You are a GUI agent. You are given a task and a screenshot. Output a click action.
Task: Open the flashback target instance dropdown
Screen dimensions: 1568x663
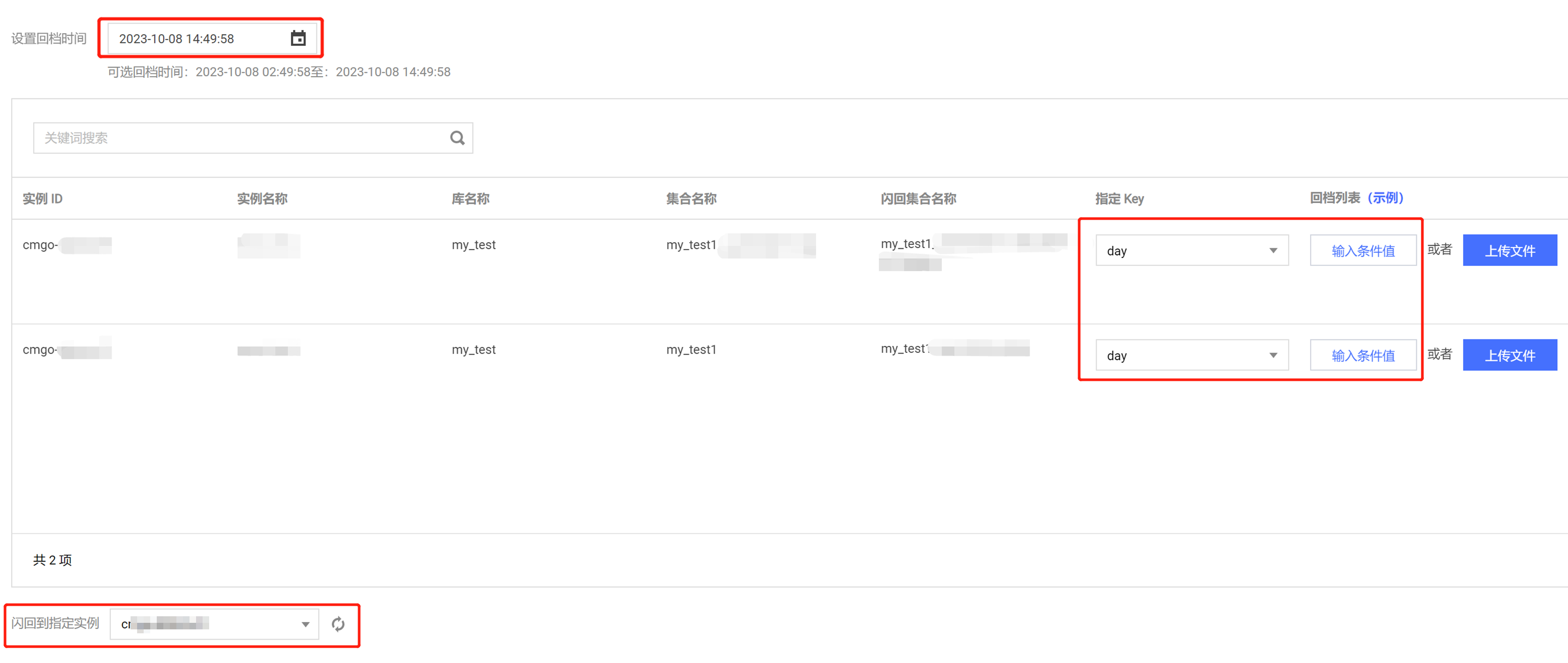pyautogui.click(x=214, y=624)
